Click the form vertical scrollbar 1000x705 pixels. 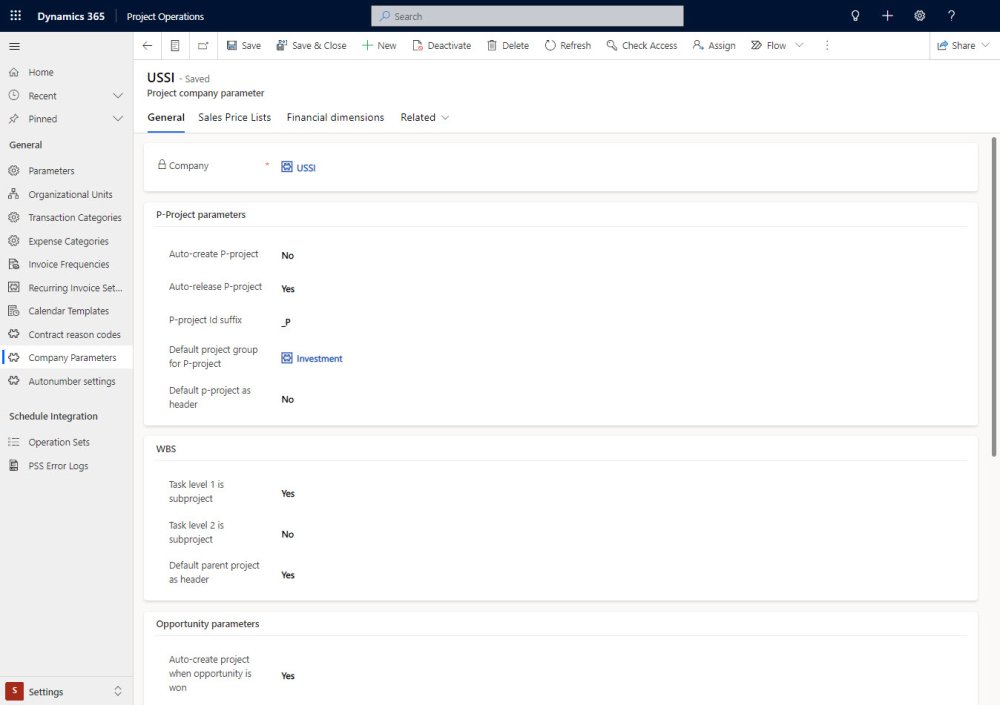[993, 297]
